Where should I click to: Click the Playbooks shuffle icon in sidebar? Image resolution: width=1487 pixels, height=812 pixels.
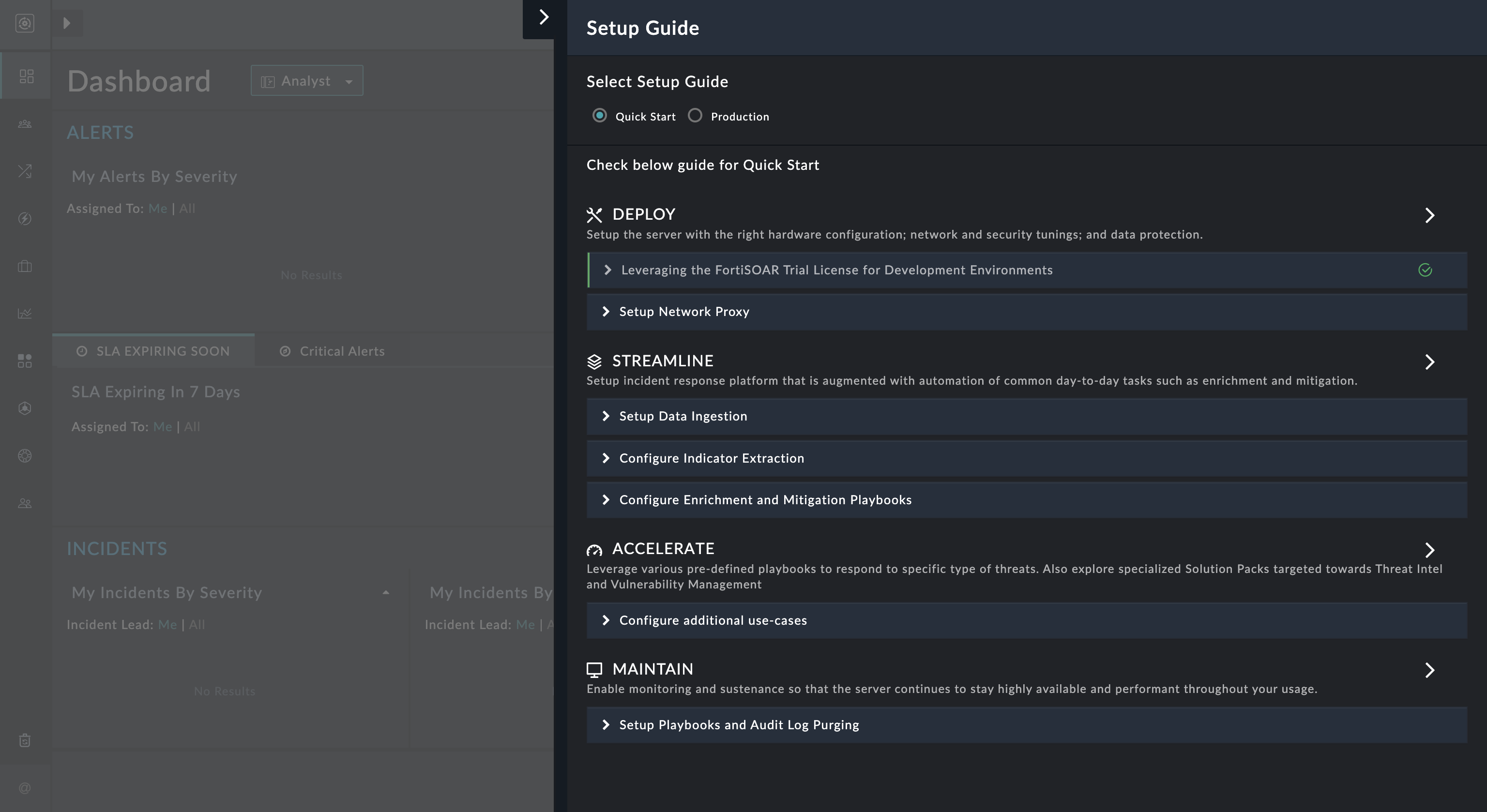(25, 171)
